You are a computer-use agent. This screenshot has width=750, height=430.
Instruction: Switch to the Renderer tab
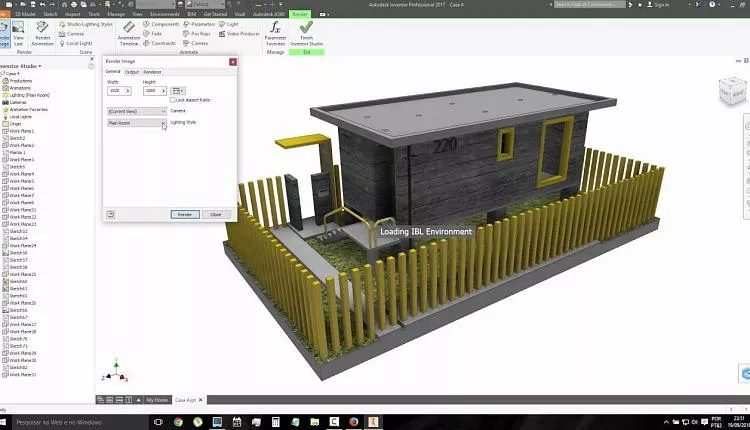tap(152, 72)
